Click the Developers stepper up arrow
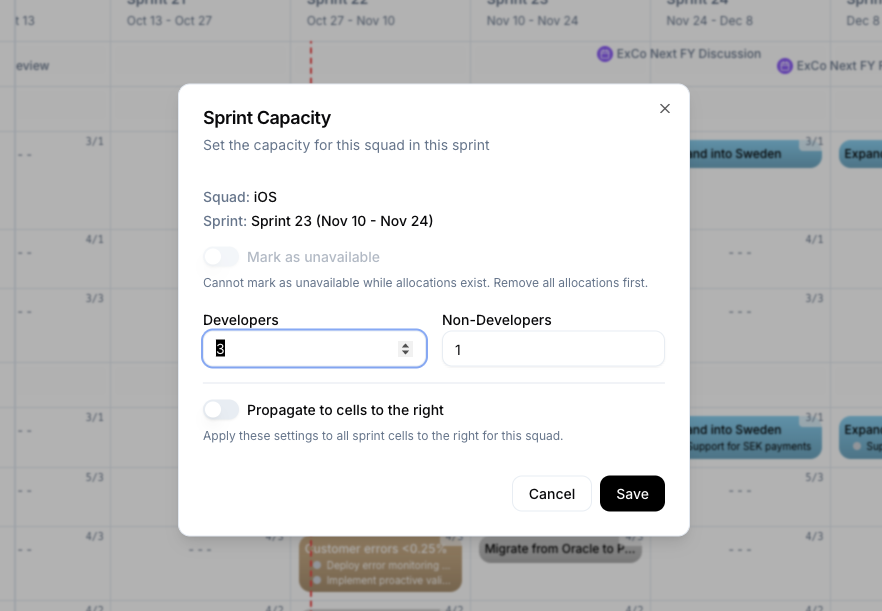The image size is (882, 611). [405, 344]
